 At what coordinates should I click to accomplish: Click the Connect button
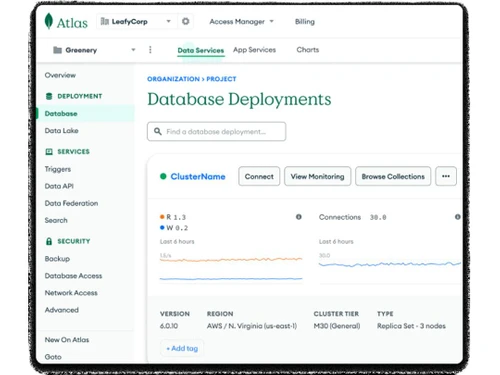coord(259,176)
